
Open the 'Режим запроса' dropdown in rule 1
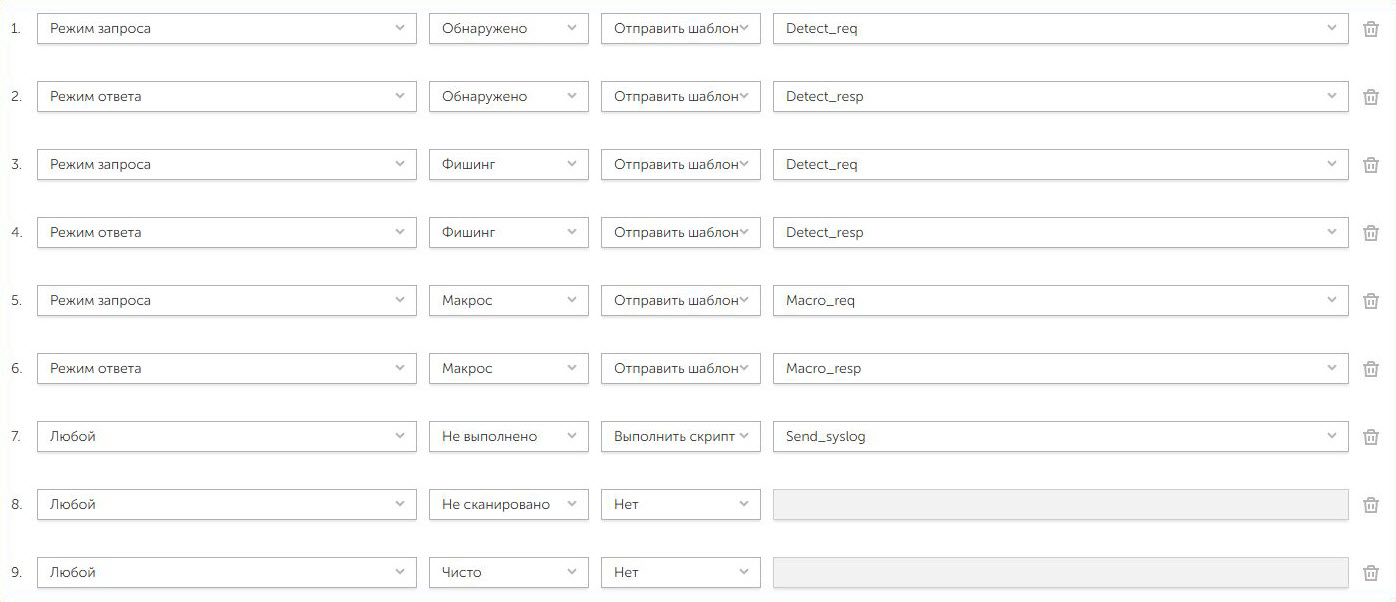point(227,29)
